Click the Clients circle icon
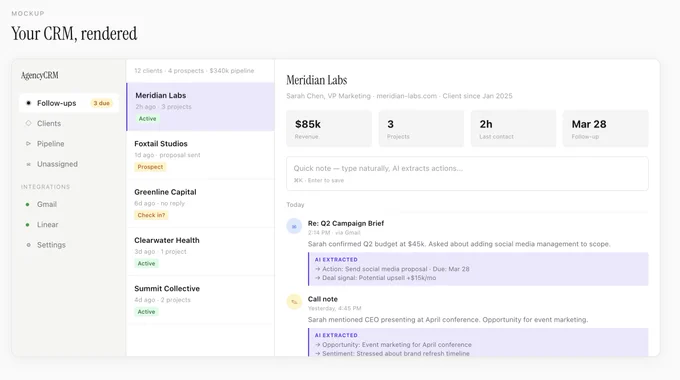The height and width of the screenshot is (380, 680). [29, 124]
